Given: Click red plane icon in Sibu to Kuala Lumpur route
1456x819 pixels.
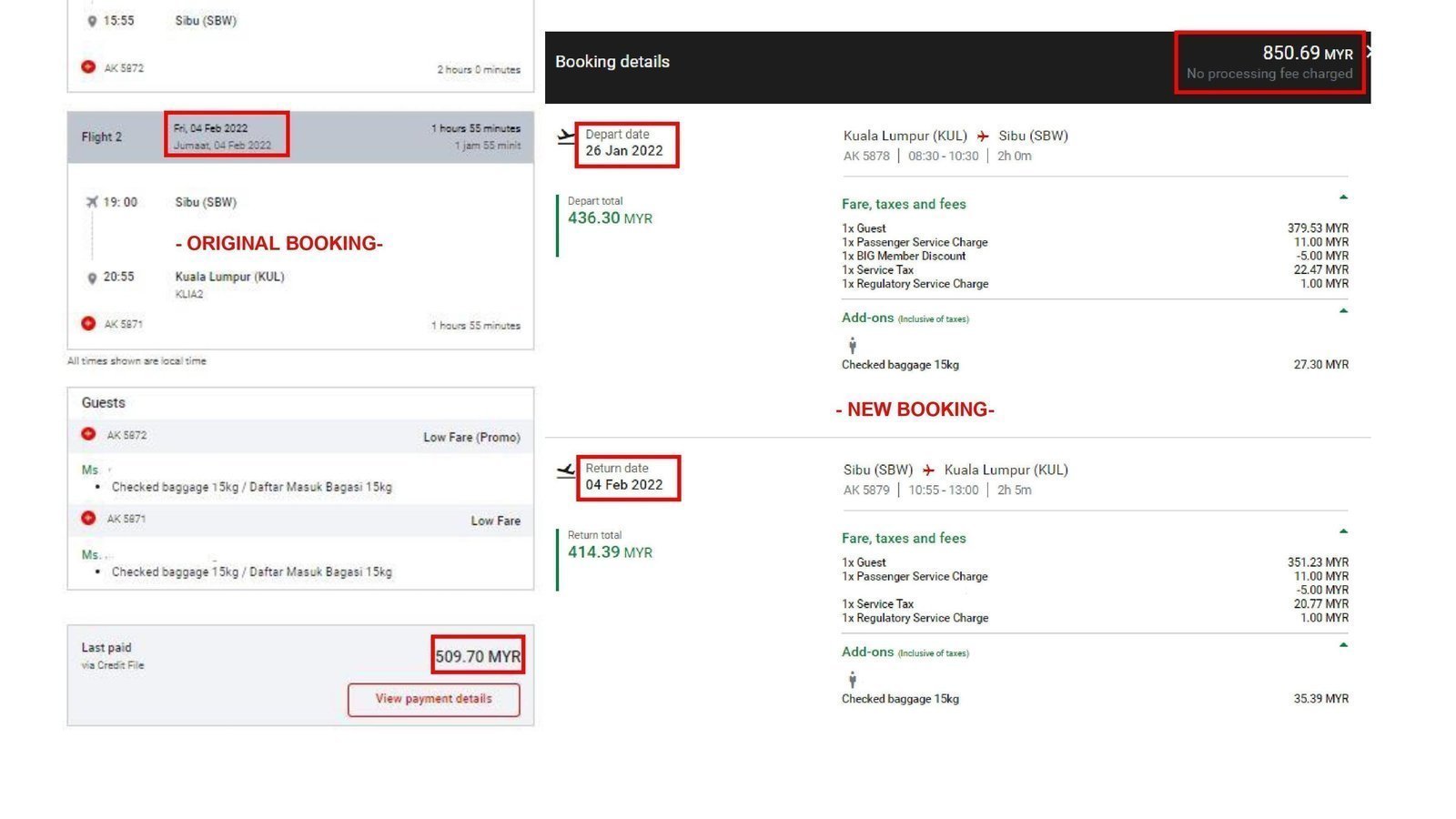Looking at the screenshot, I should 928,470.
